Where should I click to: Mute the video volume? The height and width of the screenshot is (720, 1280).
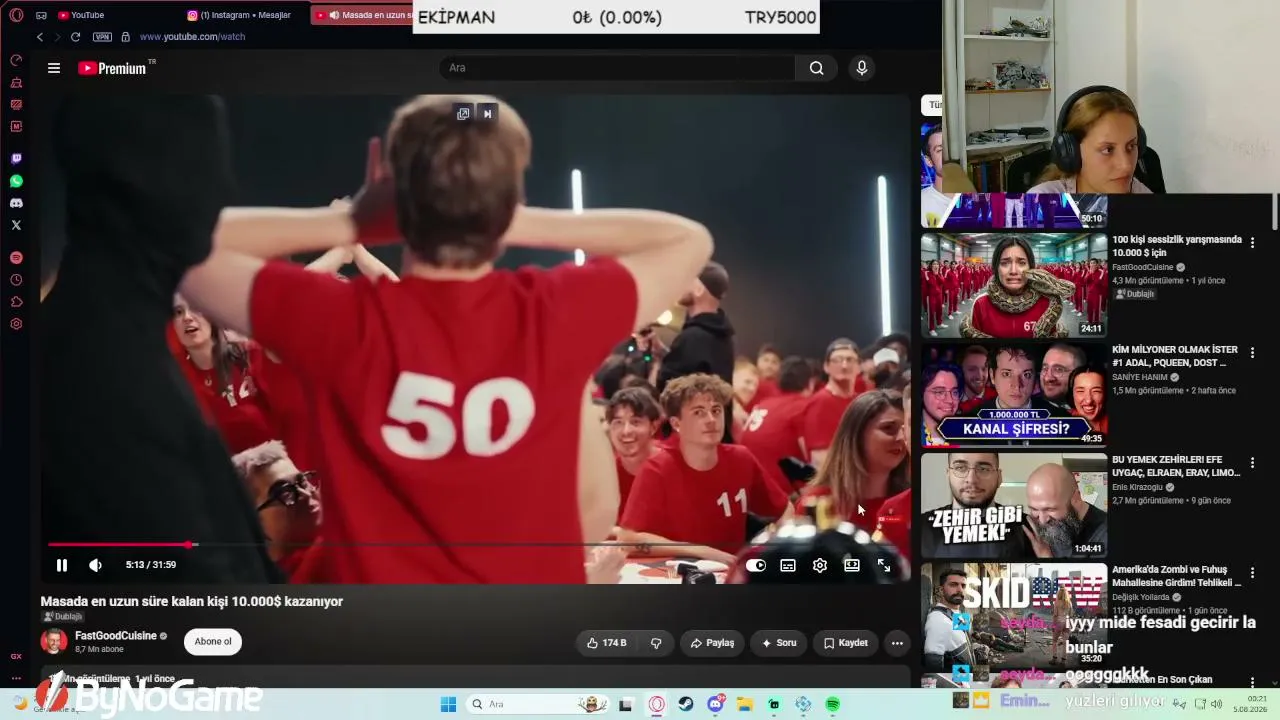(95, 565)
